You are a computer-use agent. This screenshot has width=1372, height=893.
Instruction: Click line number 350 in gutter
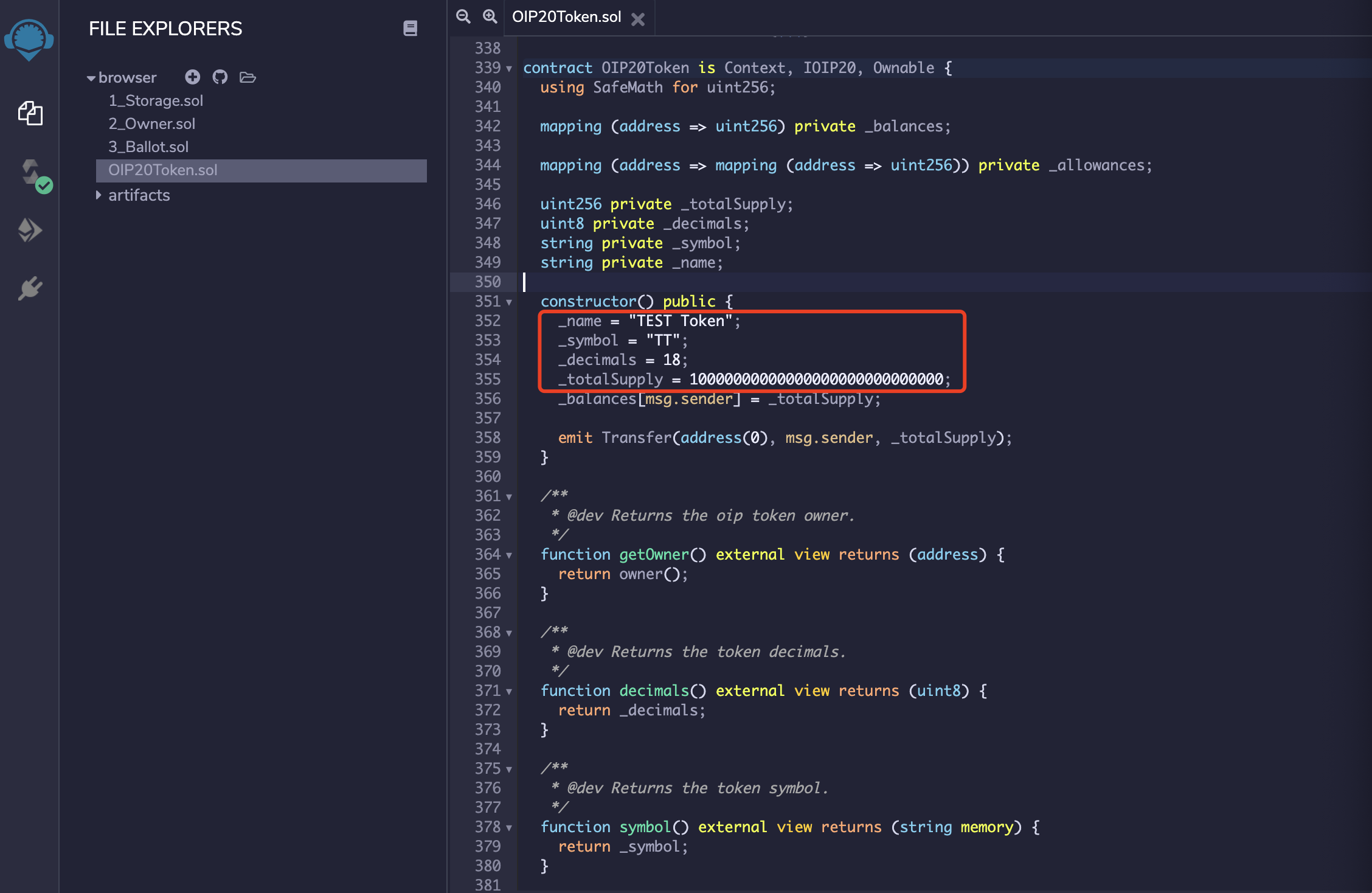click(488, 282)
